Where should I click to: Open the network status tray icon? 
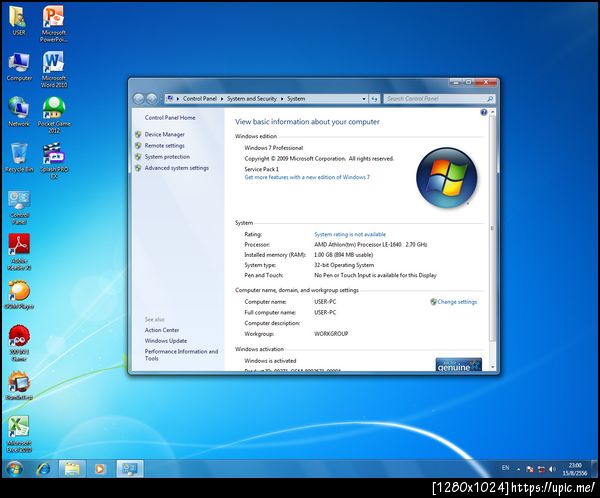pyautogui.click(x=541, y=469)
